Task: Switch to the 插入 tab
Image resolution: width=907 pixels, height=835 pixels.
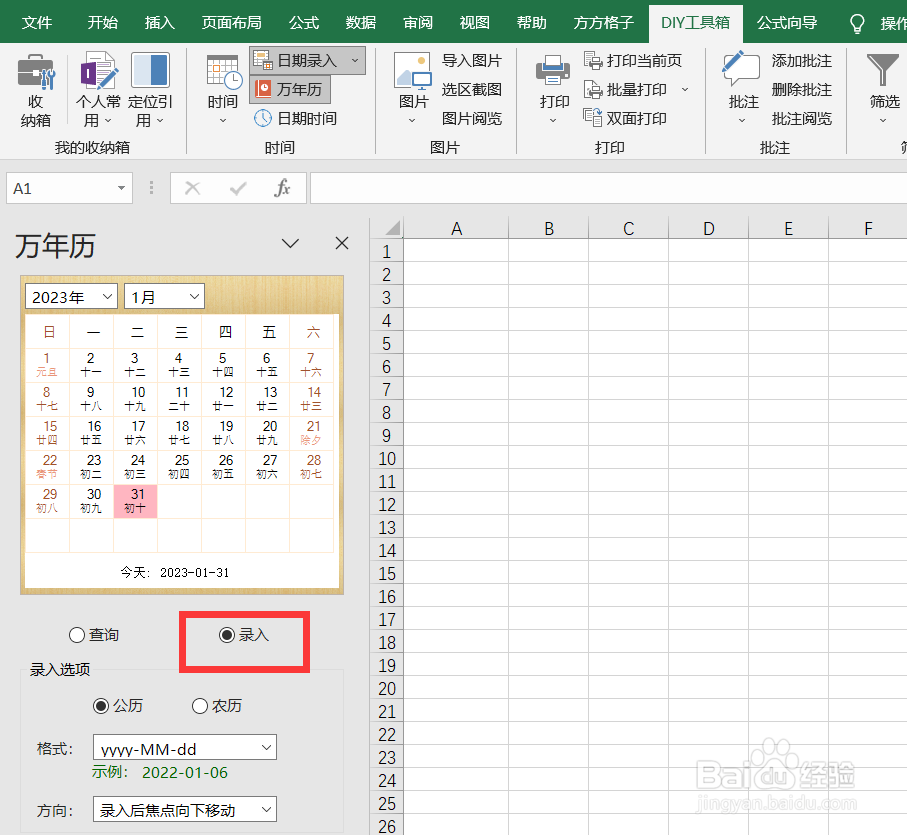Action: [x=159, y=23]
